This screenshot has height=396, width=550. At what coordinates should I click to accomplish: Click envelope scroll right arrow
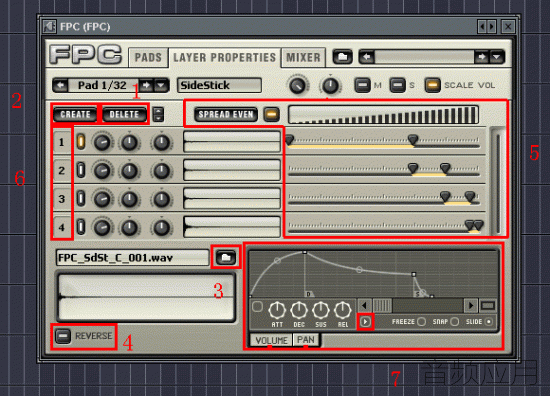(471, 306)
